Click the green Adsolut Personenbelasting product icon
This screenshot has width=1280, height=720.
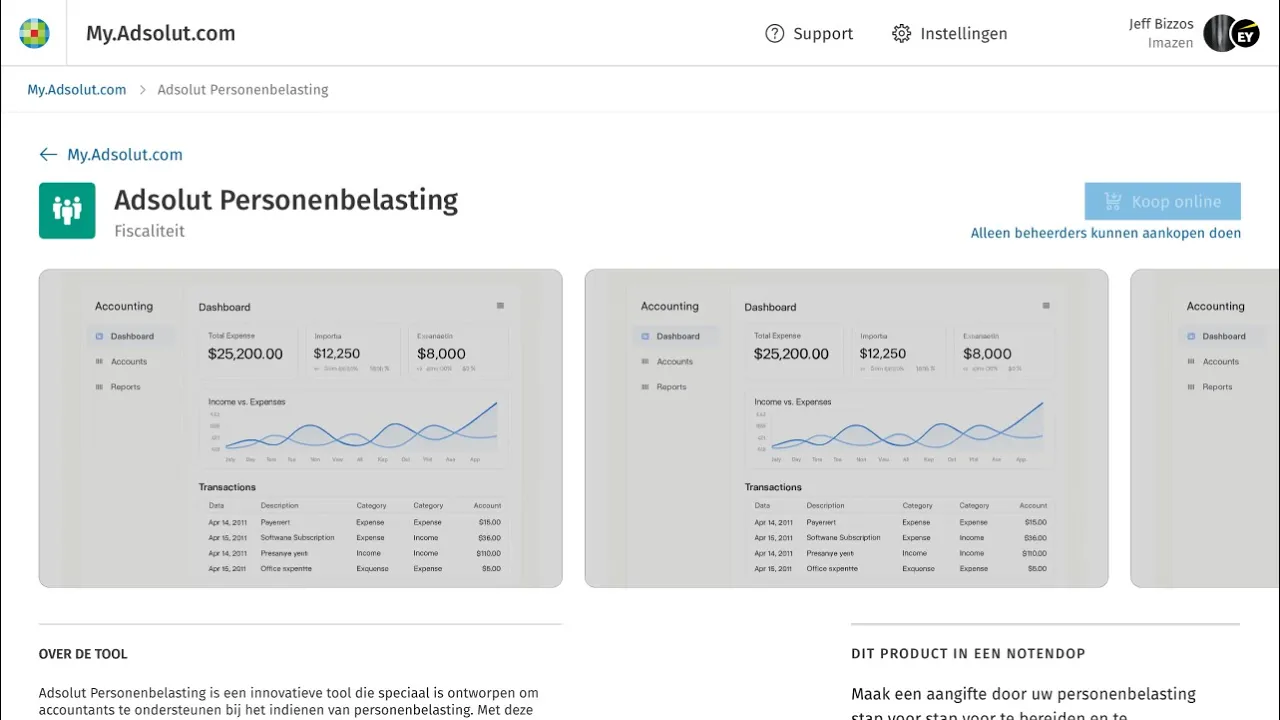point(67,210)
